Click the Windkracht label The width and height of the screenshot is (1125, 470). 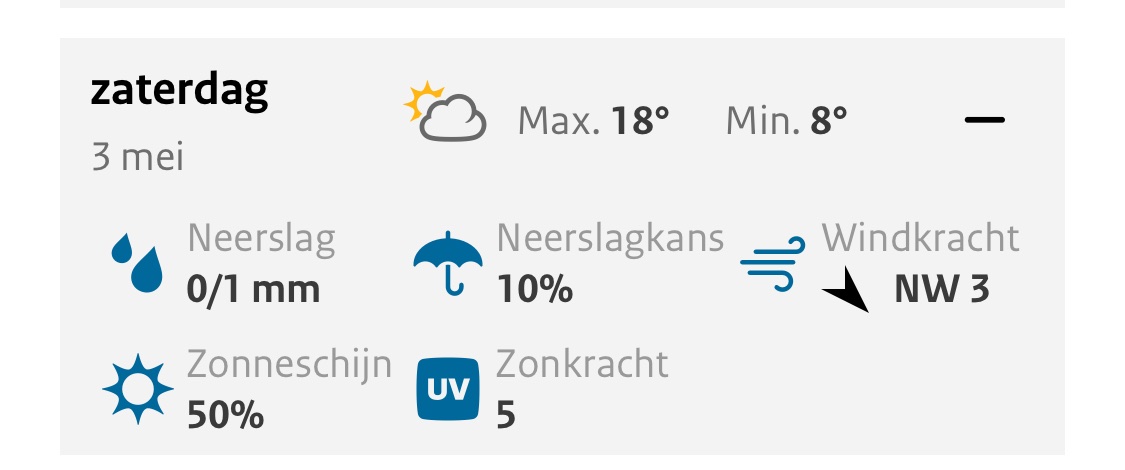point(921,239)
